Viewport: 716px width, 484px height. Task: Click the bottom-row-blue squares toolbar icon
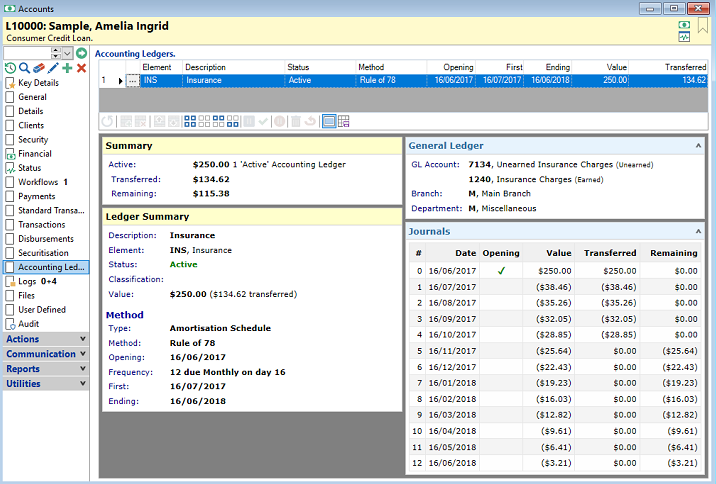click(232, 121)
